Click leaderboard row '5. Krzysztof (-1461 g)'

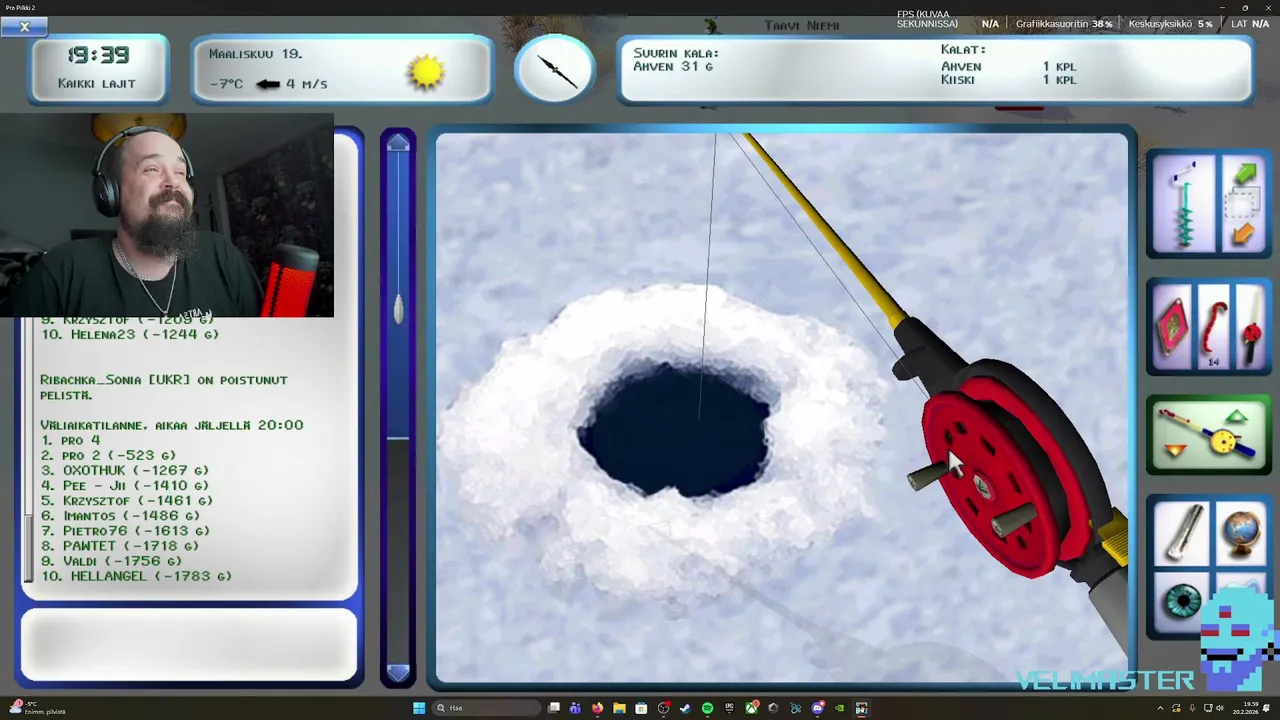(x=126, y=500)
